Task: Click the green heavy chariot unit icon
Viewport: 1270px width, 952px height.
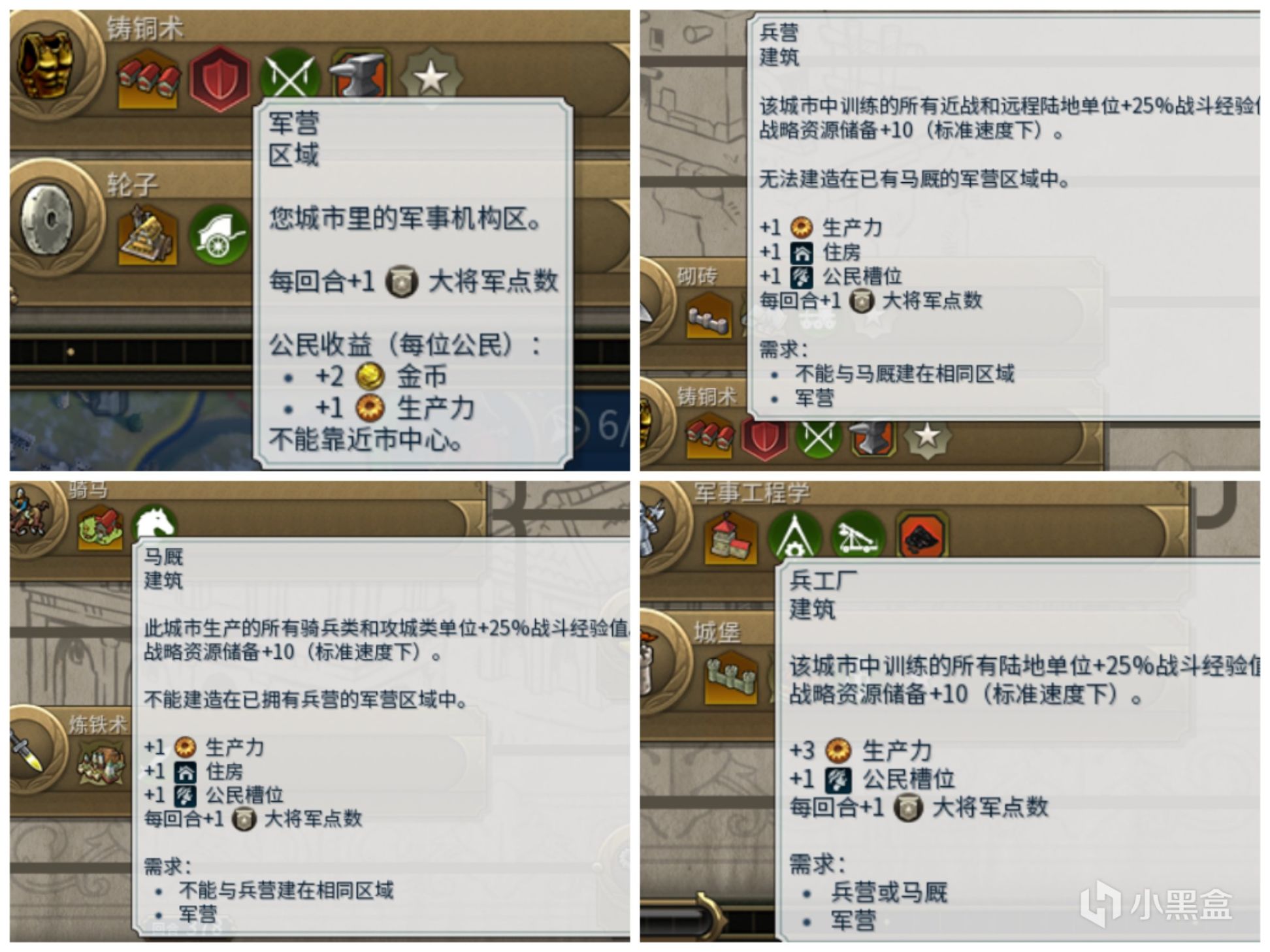Action: pos(219,234)
